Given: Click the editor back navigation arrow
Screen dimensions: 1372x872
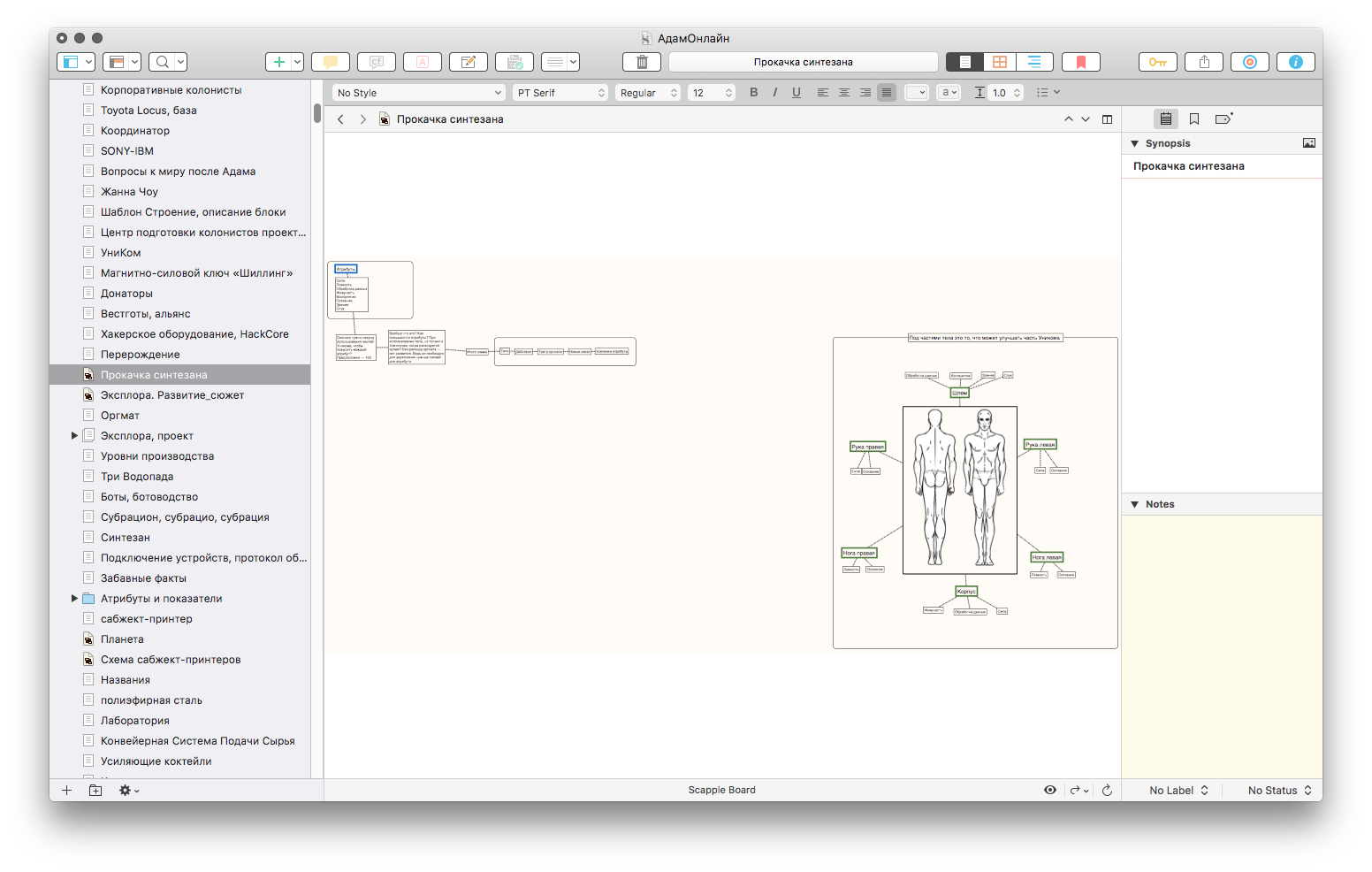Looking at the screenshot, I should [340, 119].
